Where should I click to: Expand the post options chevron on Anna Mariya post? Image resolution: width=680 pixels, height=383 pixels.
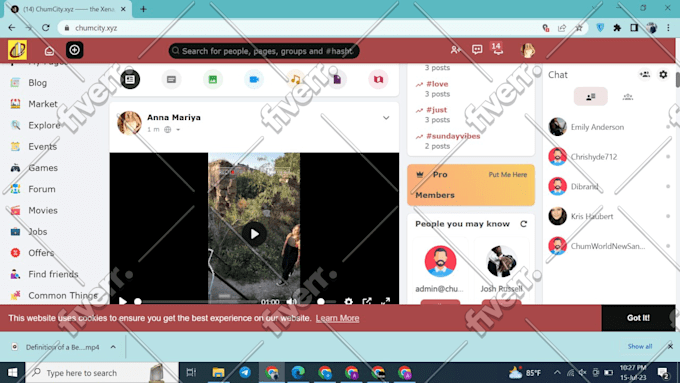pos(386,118)
